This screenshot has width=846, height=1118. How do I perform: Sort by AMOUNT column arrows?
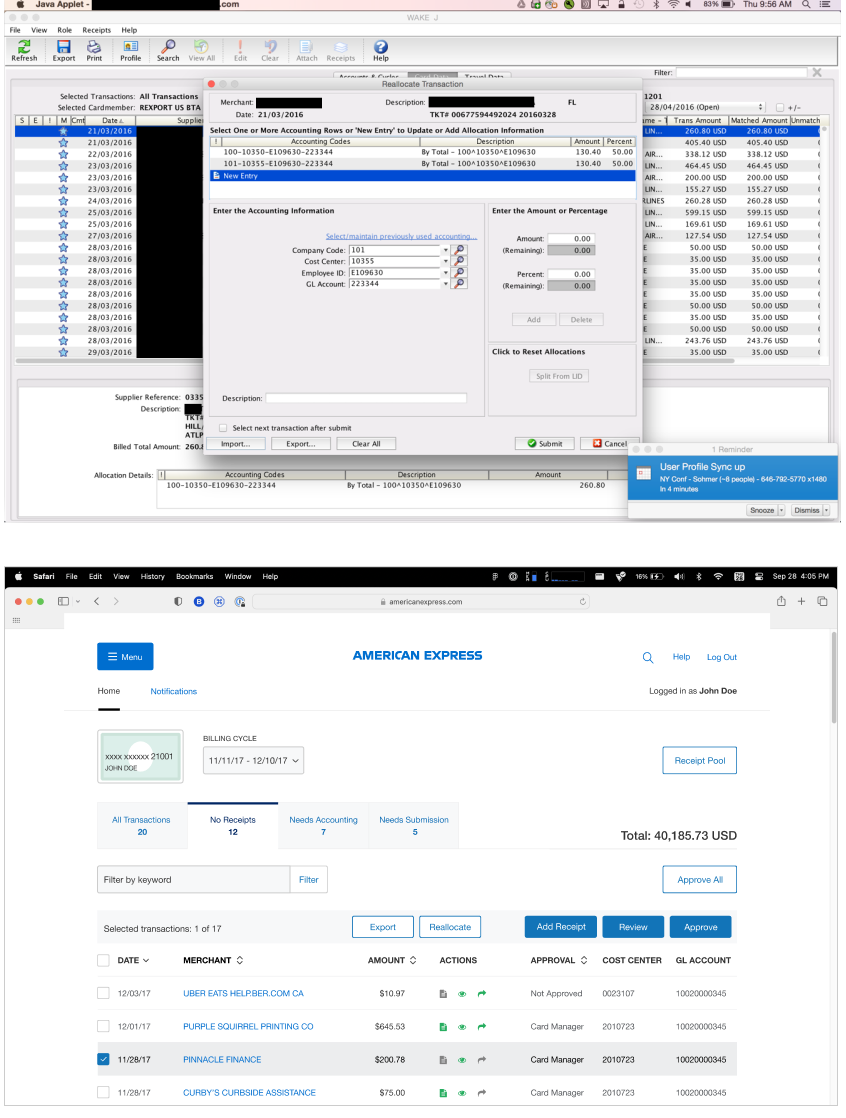coord(413,960)
